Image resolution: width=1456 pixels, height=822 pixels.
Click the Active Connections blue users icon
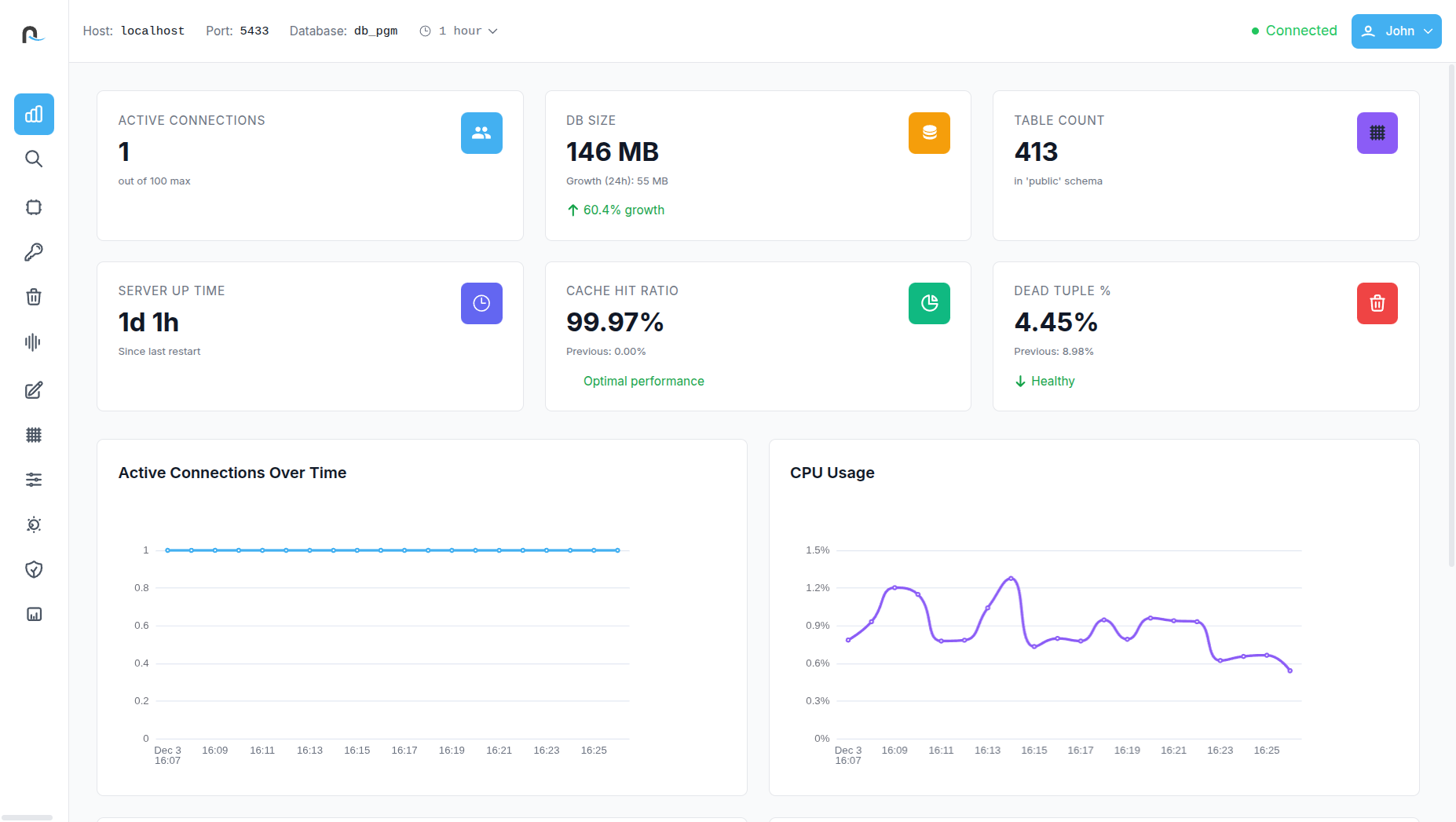click(481, 133)
